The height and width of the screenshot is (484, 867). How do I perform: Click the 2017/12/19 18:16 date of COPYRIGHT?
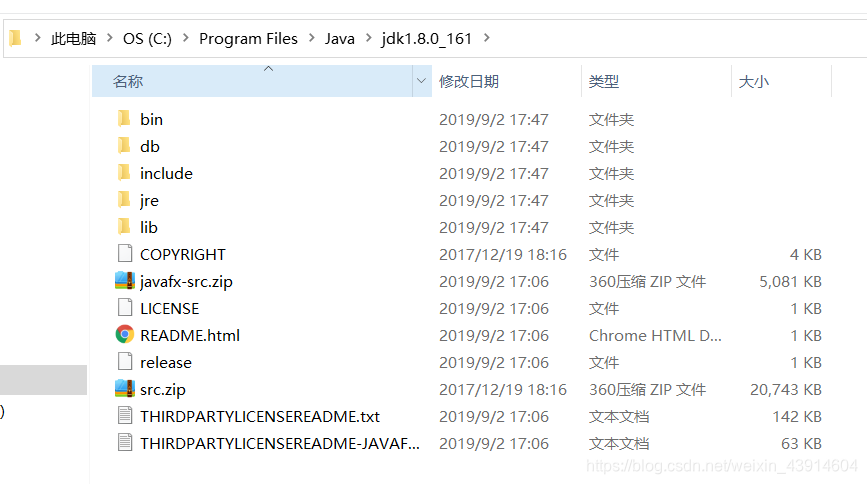tap(503, 254)
